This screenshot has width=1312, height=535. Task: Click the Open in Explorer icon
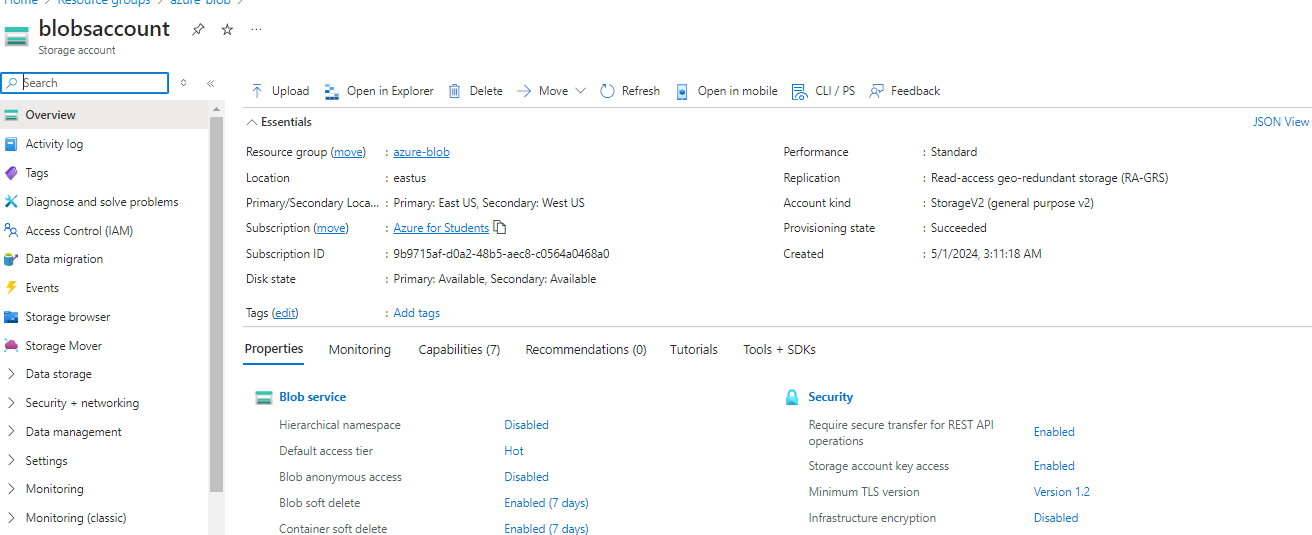(332, 91)
